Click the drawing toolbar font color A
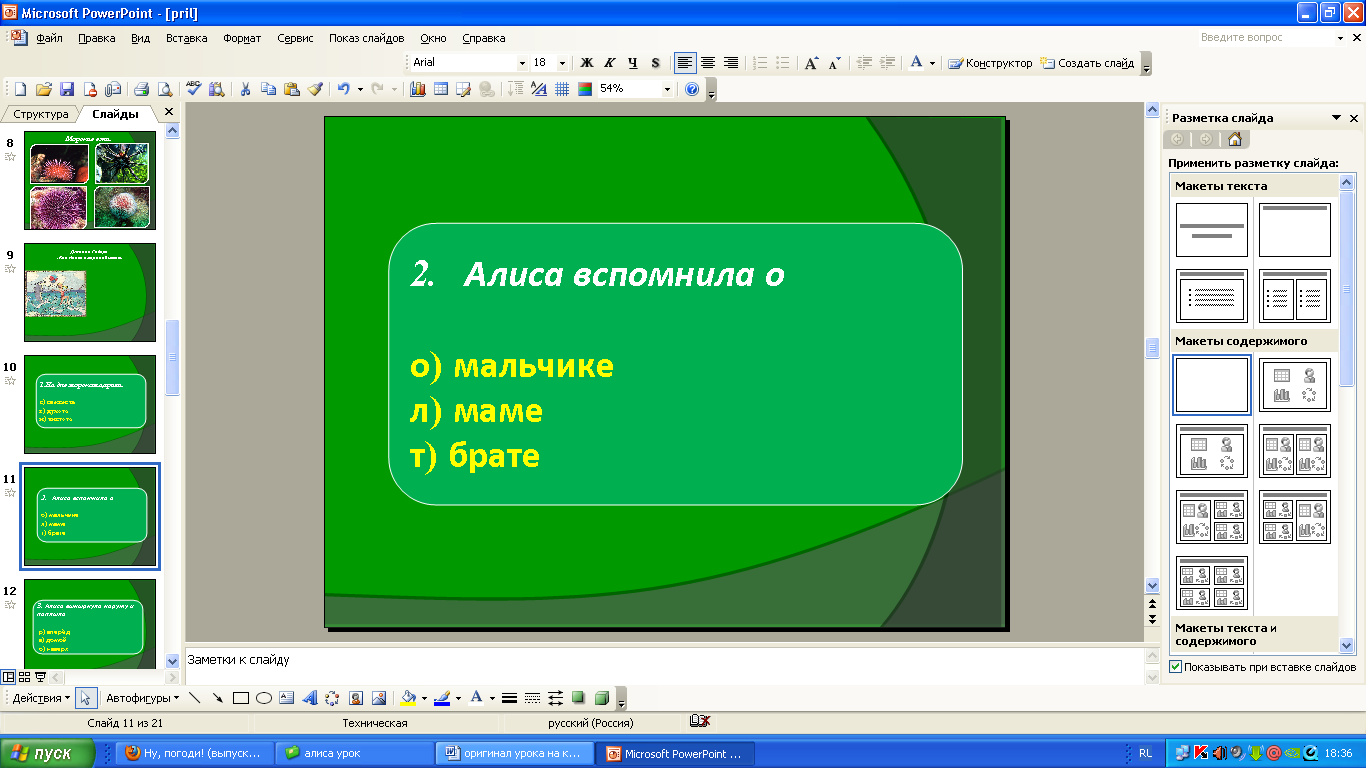1366x768 pixels. point(476,698)
